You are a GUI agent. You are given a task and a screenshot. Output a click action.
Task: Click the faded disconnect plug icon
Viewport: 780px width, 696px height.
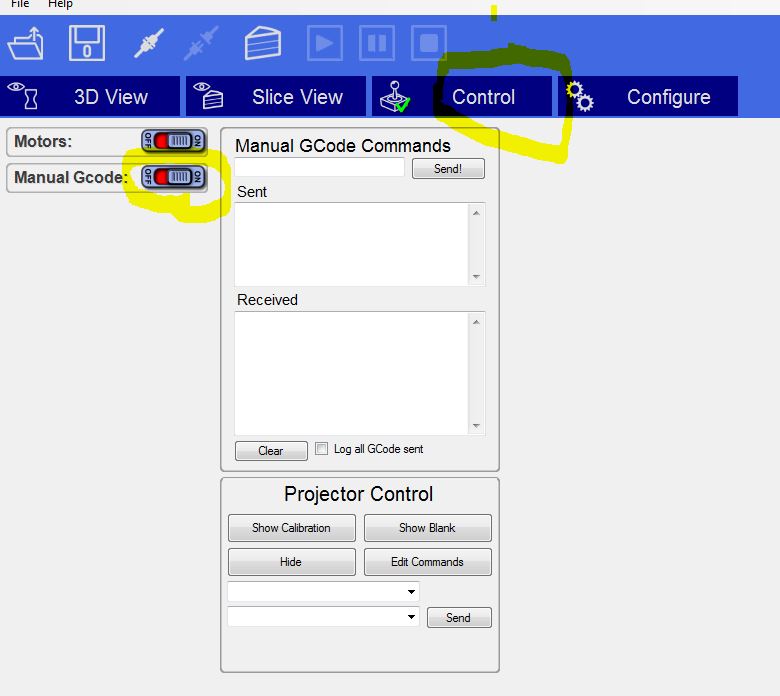click(201, 43)
